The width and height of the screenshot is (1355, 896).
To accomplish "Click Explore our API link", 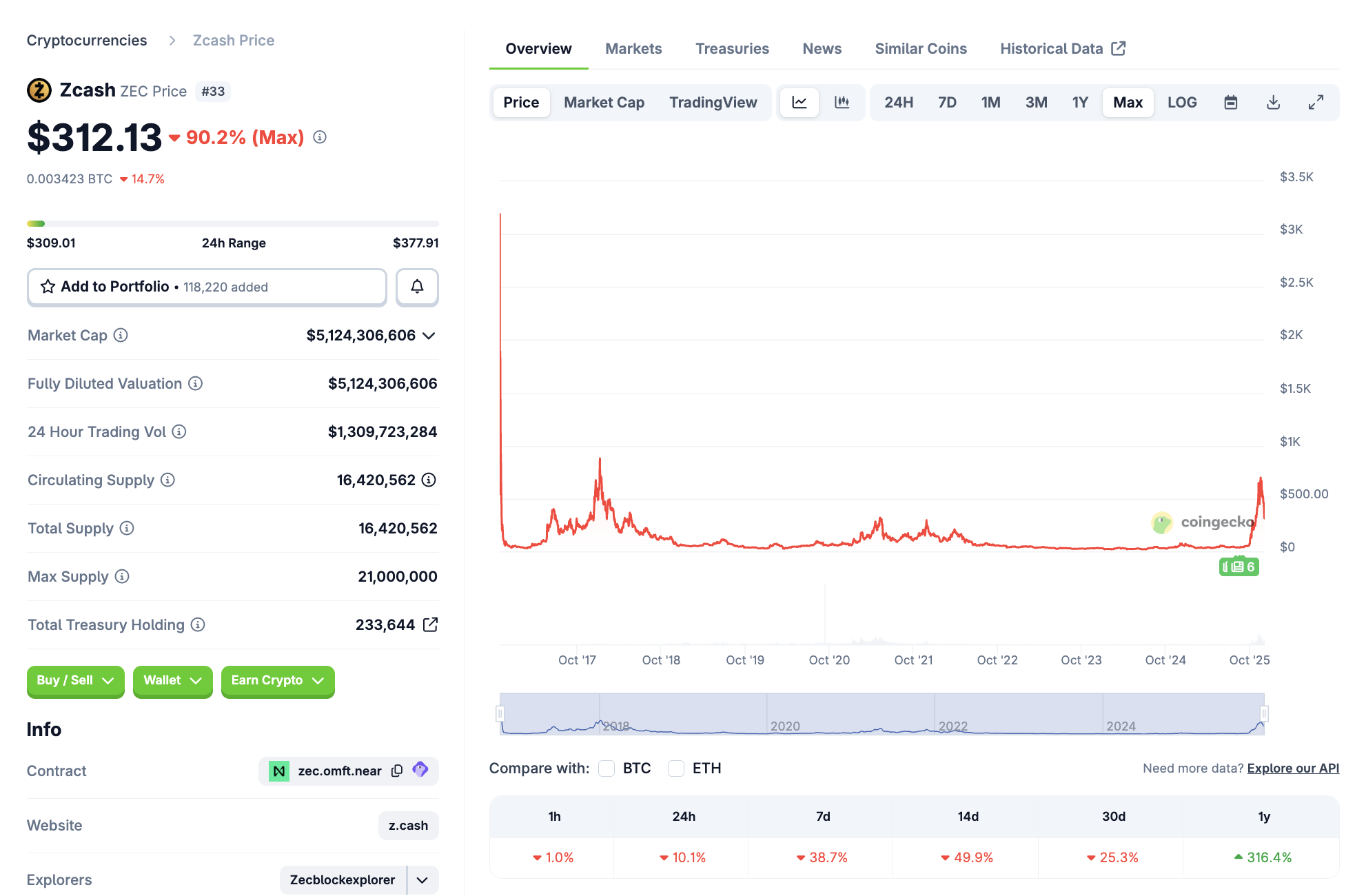I will 1292,768.
